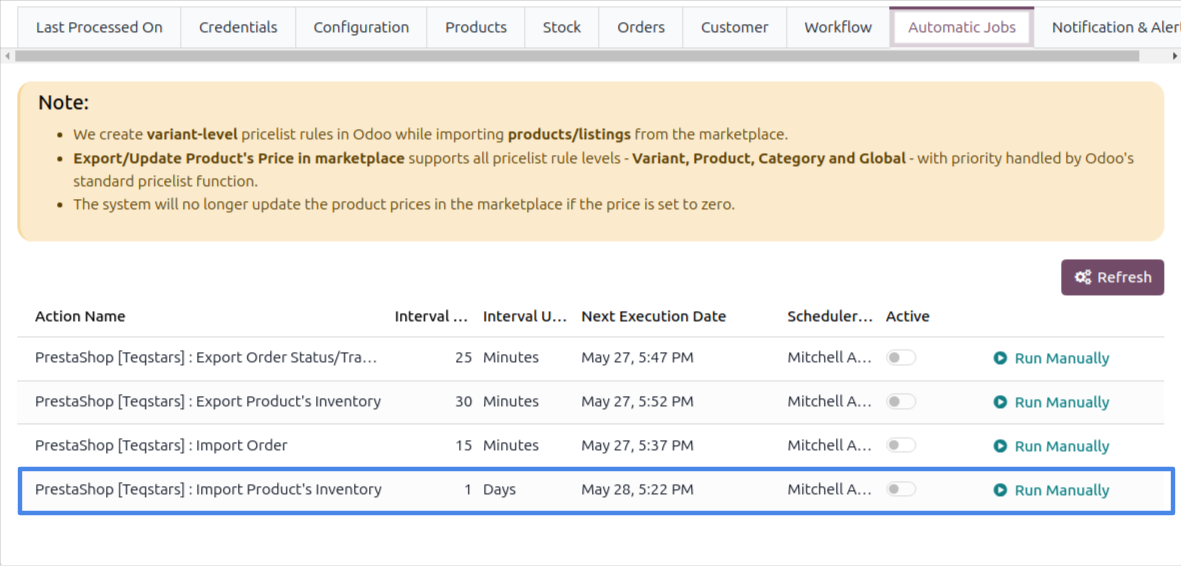Sort by Action Name column header
This screenshot has width=1181, height=566.
[x=80, y=317]
